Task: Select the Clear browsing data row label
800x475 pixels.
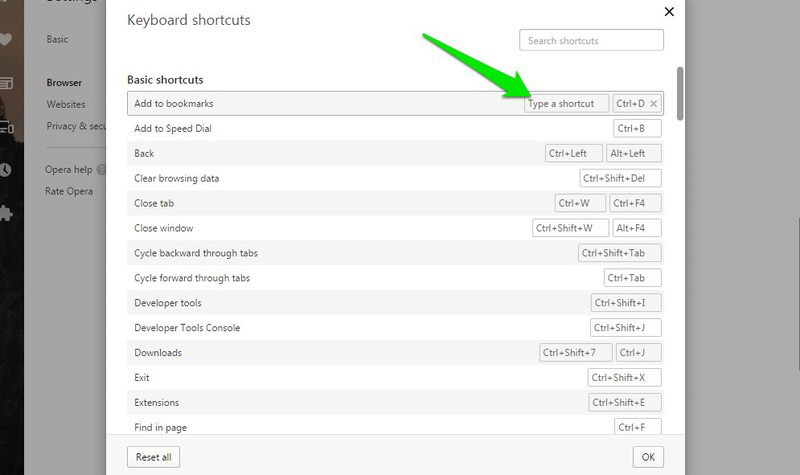Action: [x=177, y=179]
